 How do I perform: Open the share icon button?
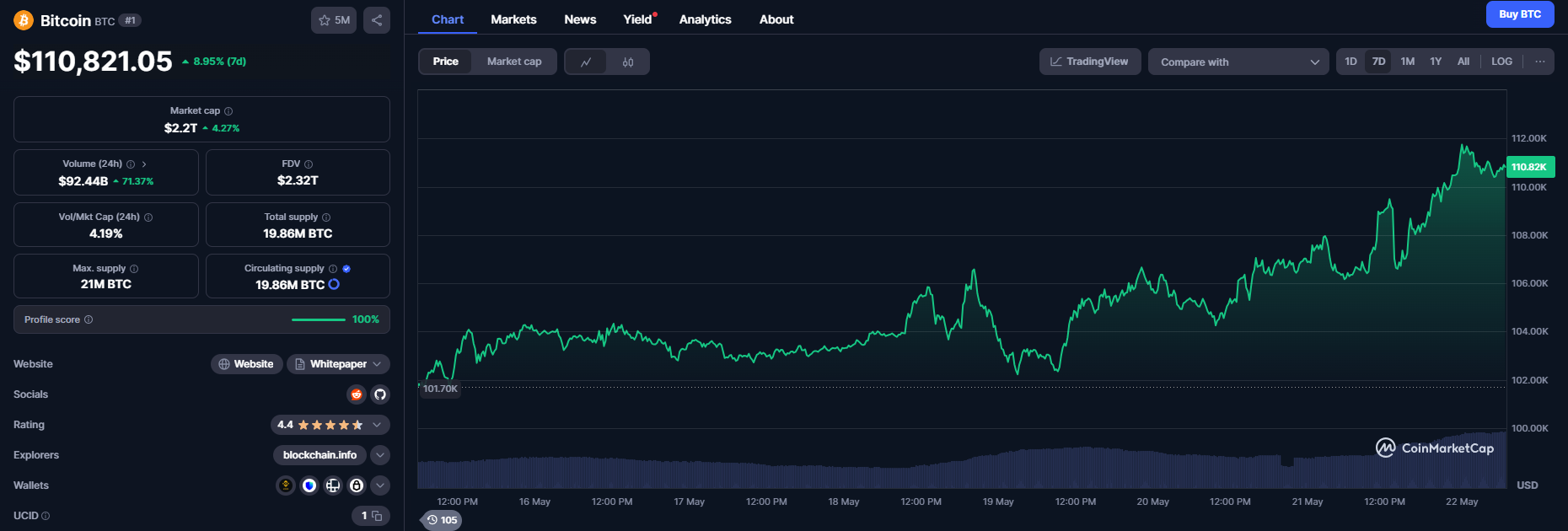tap(377, 20)
